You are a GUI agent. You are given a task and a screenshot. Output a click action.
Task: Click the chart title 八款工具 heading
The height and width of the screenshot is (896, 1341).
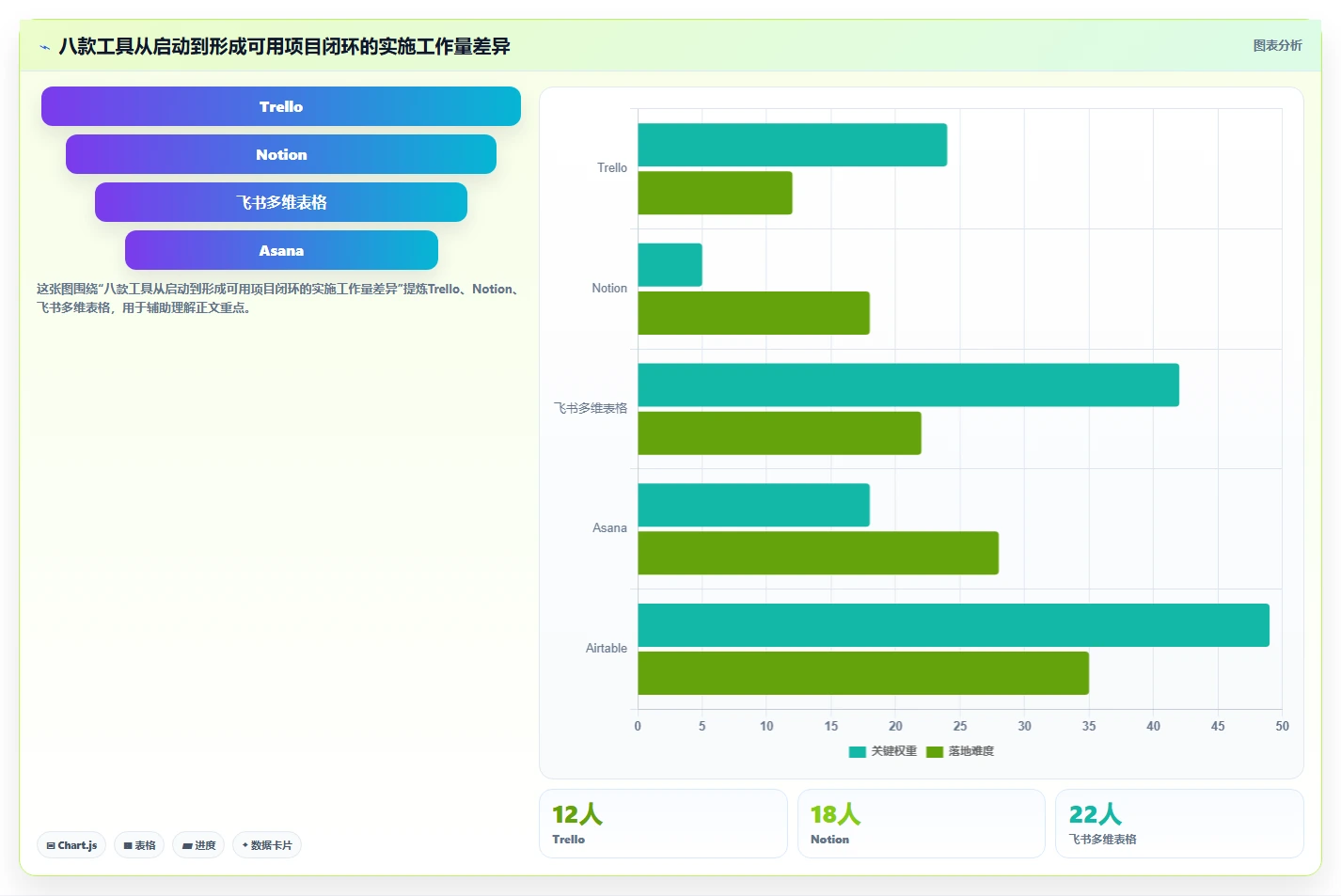coord(284,46)
